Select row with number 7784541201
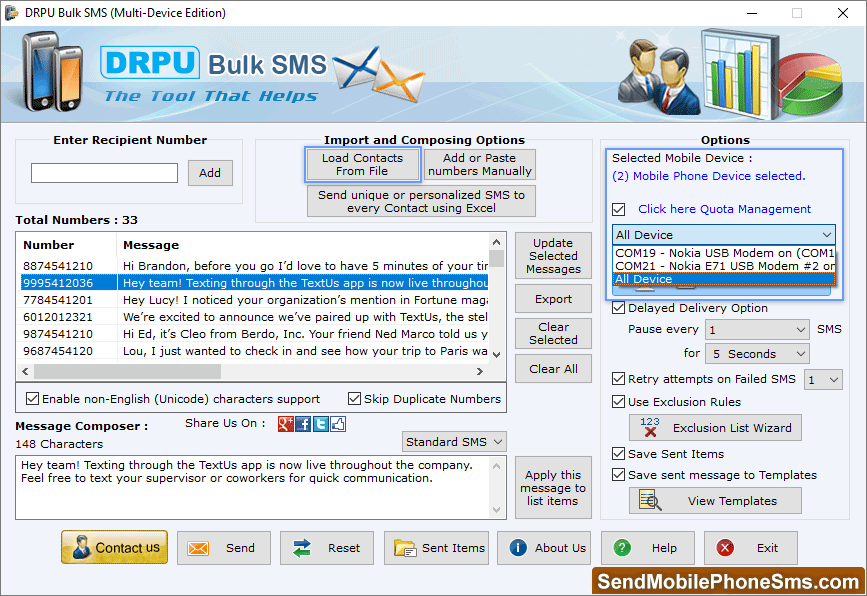 coord(254,300)
